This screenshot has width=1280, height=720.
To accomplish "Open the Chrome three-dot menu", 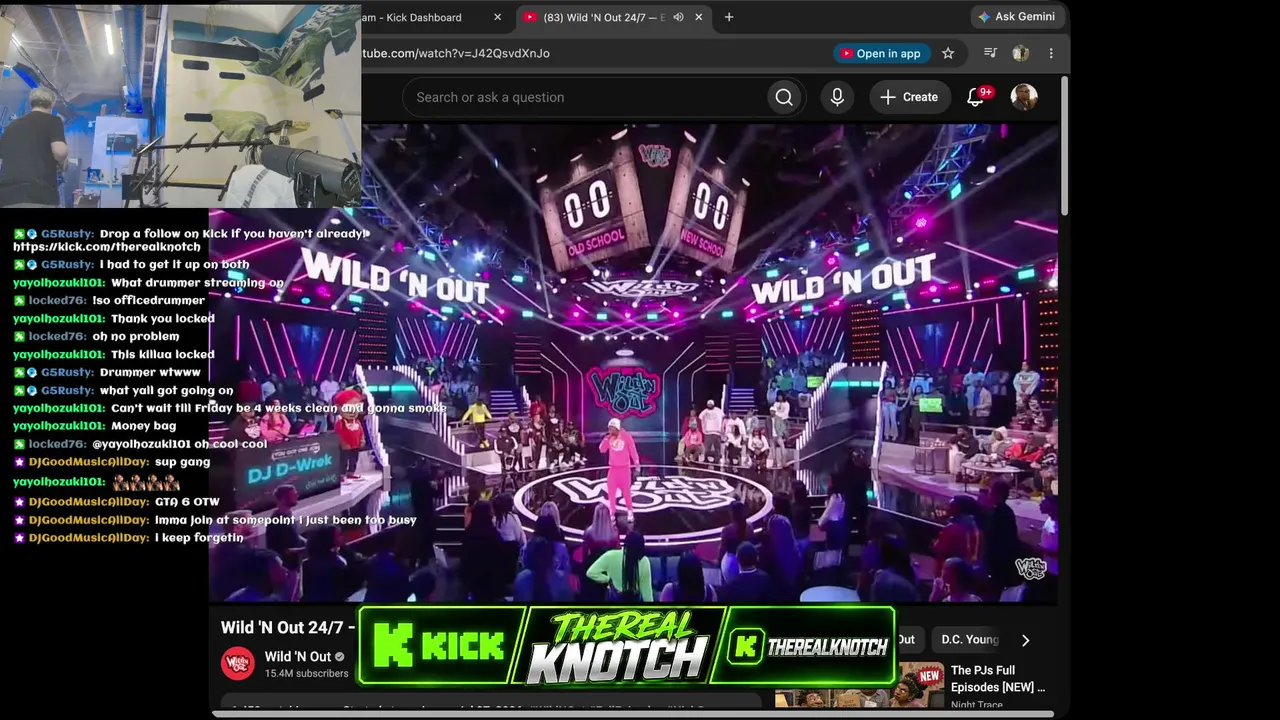I will point(1051,54).
